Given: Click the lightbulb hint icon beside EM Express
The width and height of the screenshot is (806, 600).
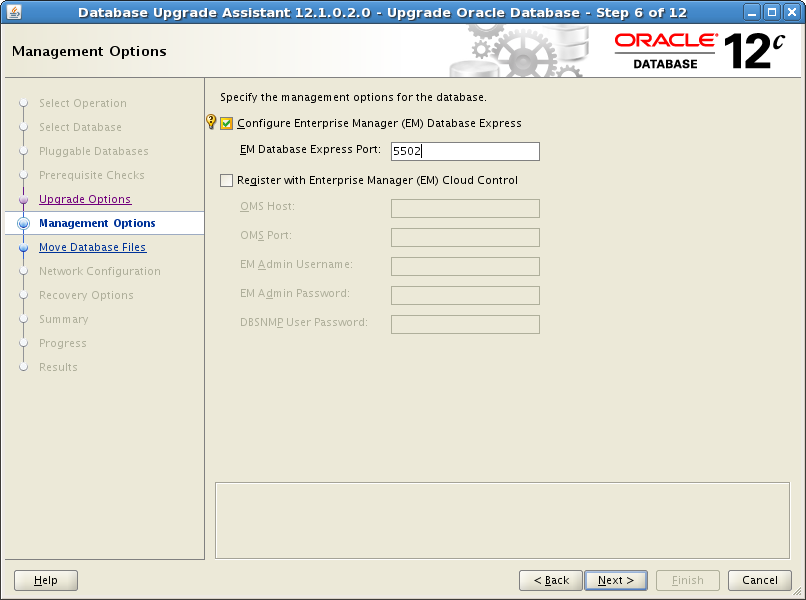Looking at the screenshot, I should coord(211,122).
